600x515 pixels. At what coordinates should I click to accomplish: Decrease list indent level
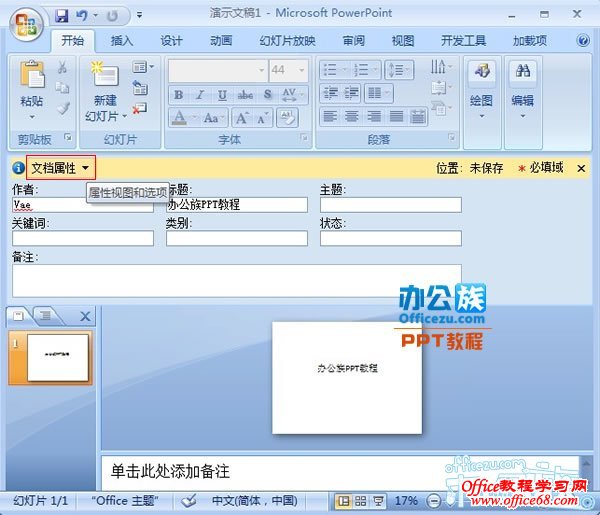pos(331,93)
